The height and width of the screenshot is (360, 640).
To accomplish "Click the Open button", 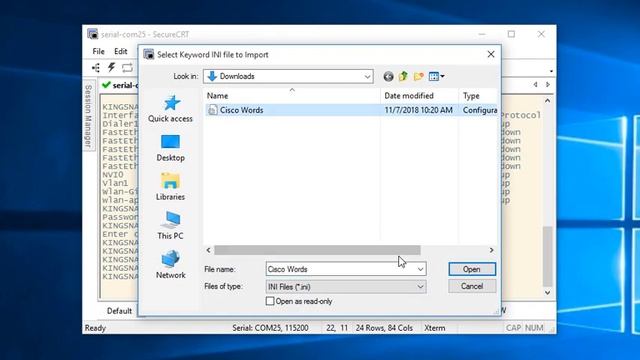I will pos(472,269).
